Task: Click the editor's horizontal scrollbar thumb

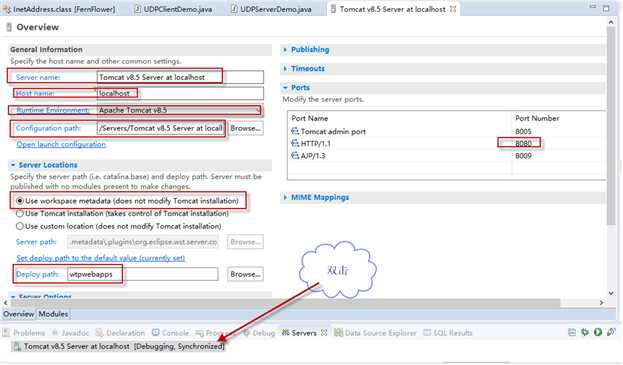Action: click(285, 303)
